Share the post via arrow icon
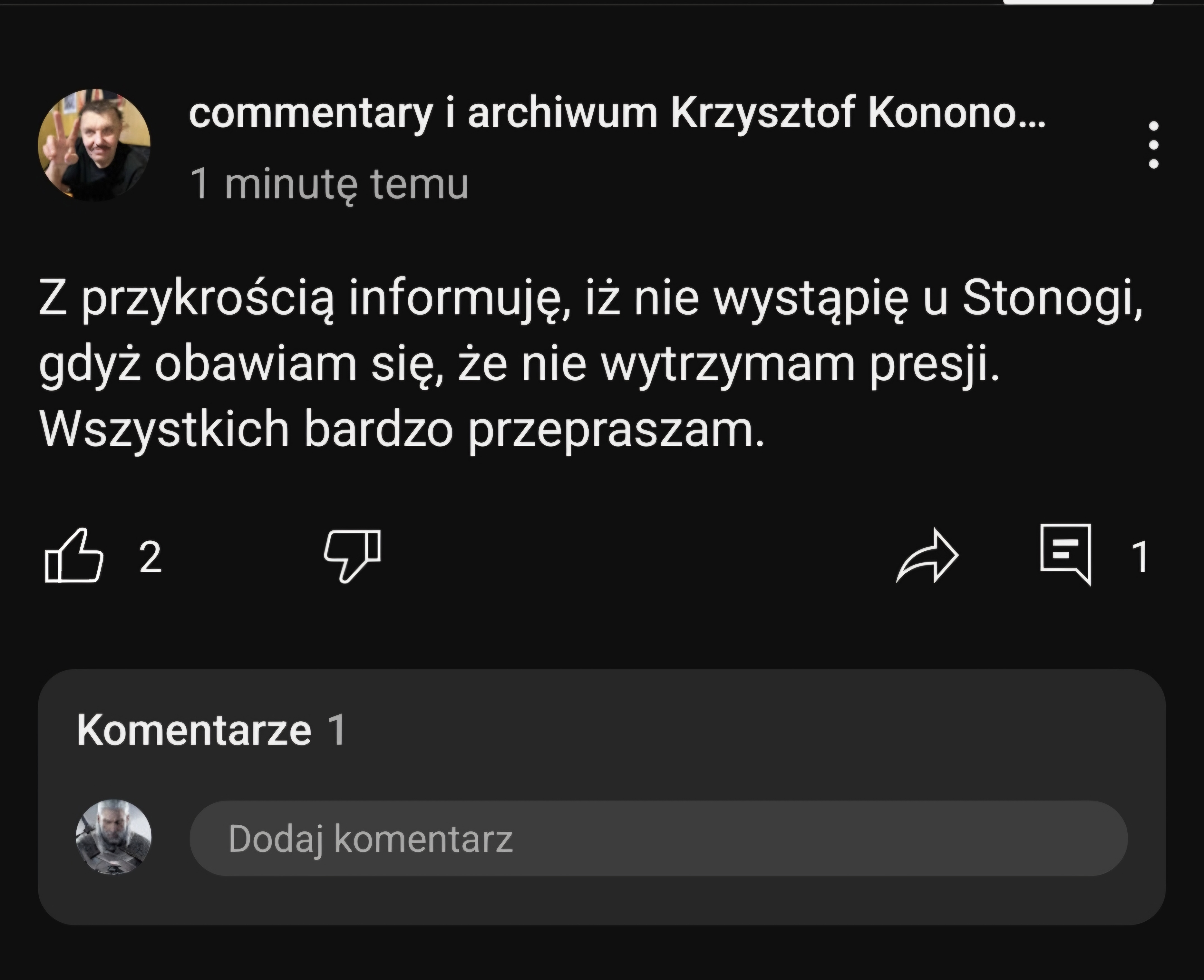 (x=927, y=556)
